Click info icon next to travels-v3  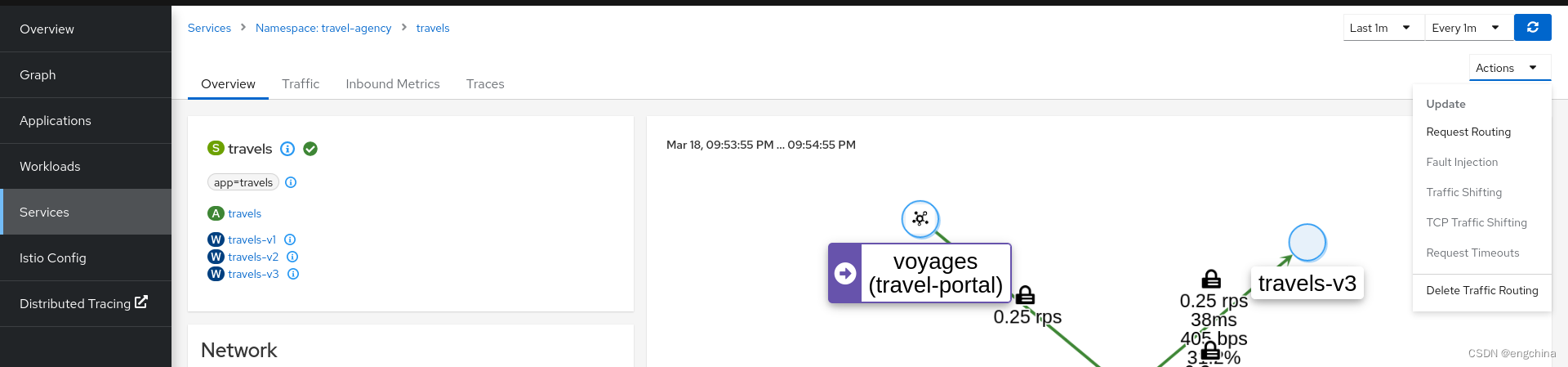coord(293,274)
